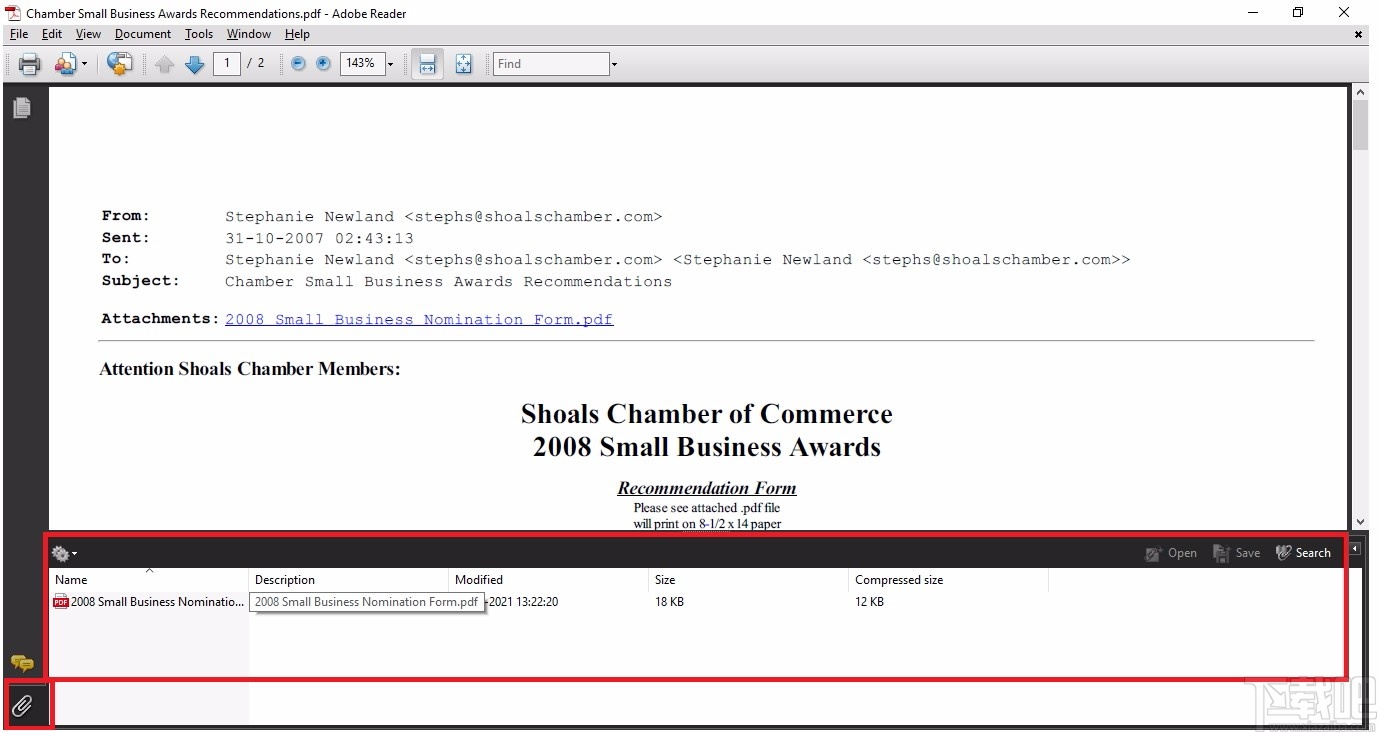Click the Attention Shoals Chamber Members text

tap(250, 369)
